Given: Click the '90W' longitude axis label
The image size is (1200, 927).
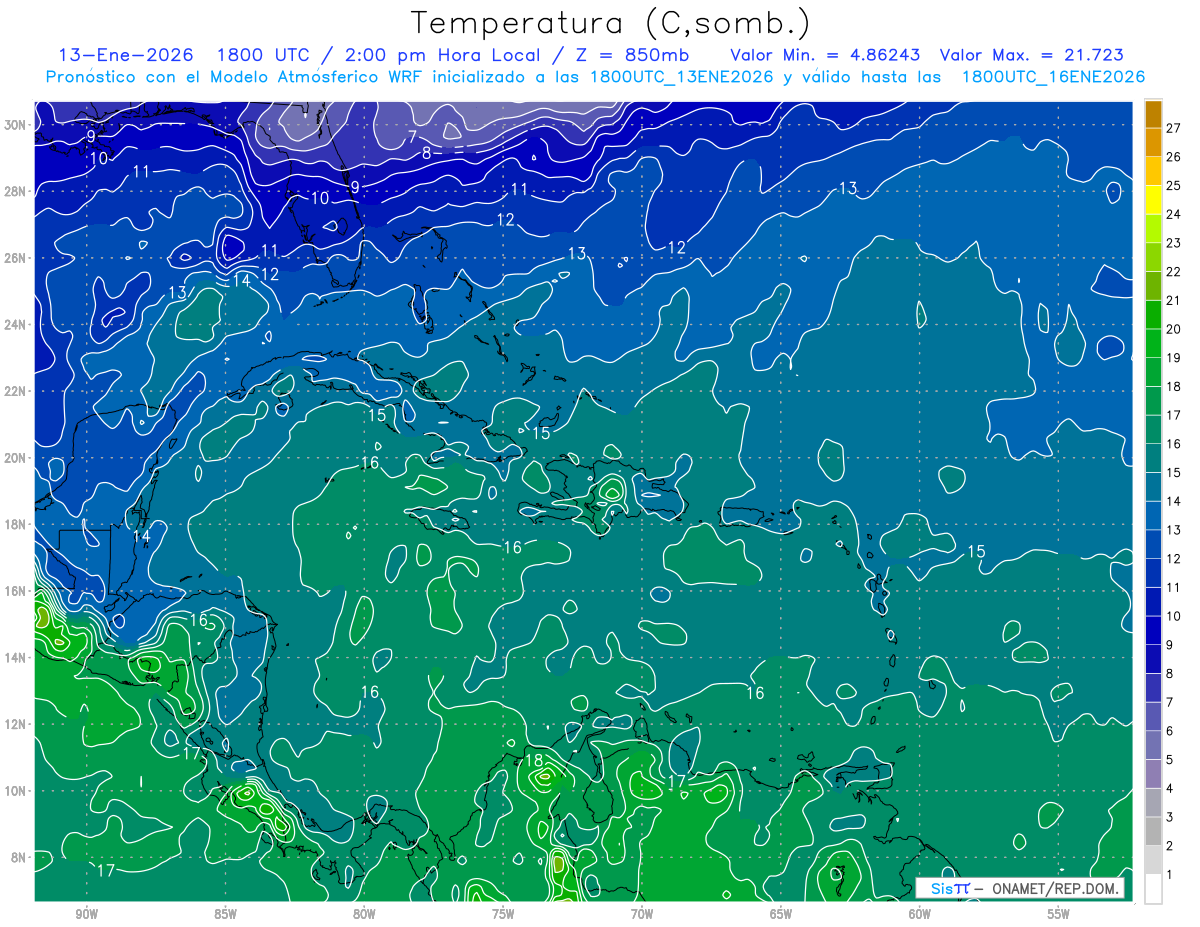Looking at the screenshot, I should [x=87, y=914].
